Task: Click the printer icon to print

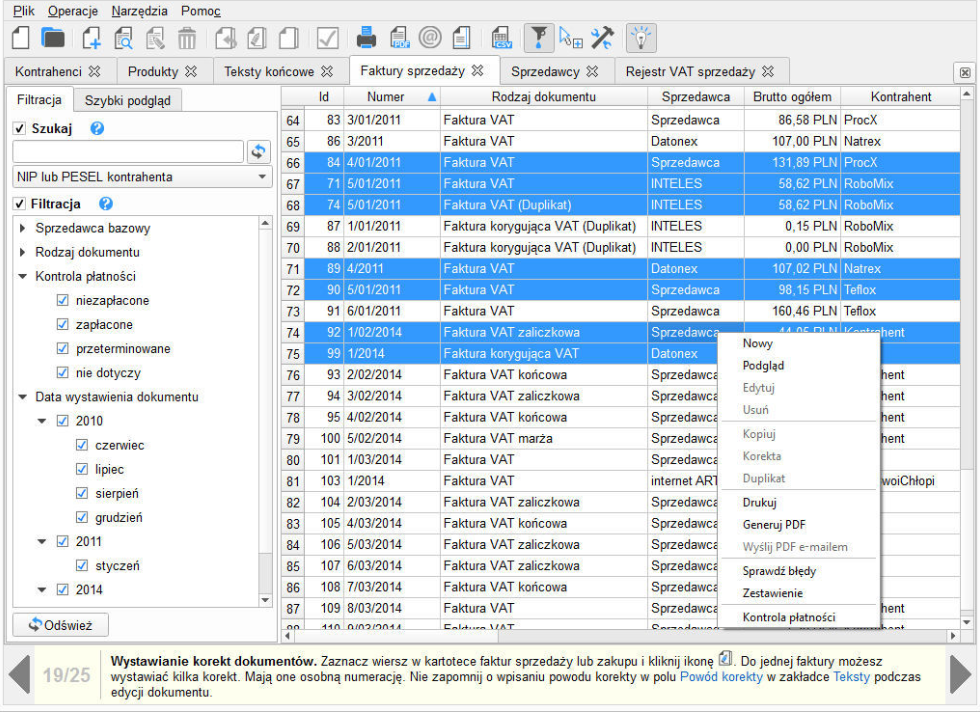Action: coord(366,38)
